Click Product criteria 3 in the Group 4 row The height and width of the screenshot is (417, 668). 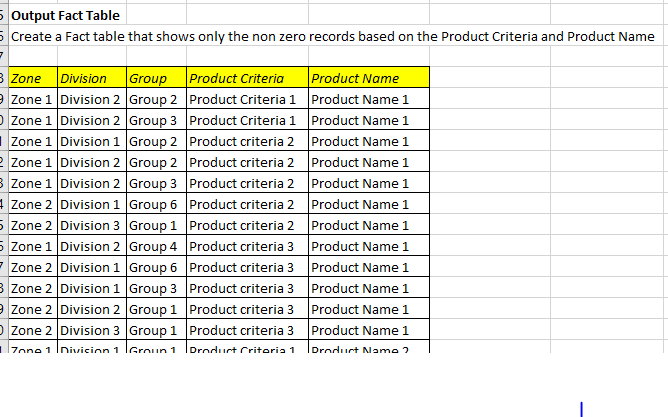point(248,246)
